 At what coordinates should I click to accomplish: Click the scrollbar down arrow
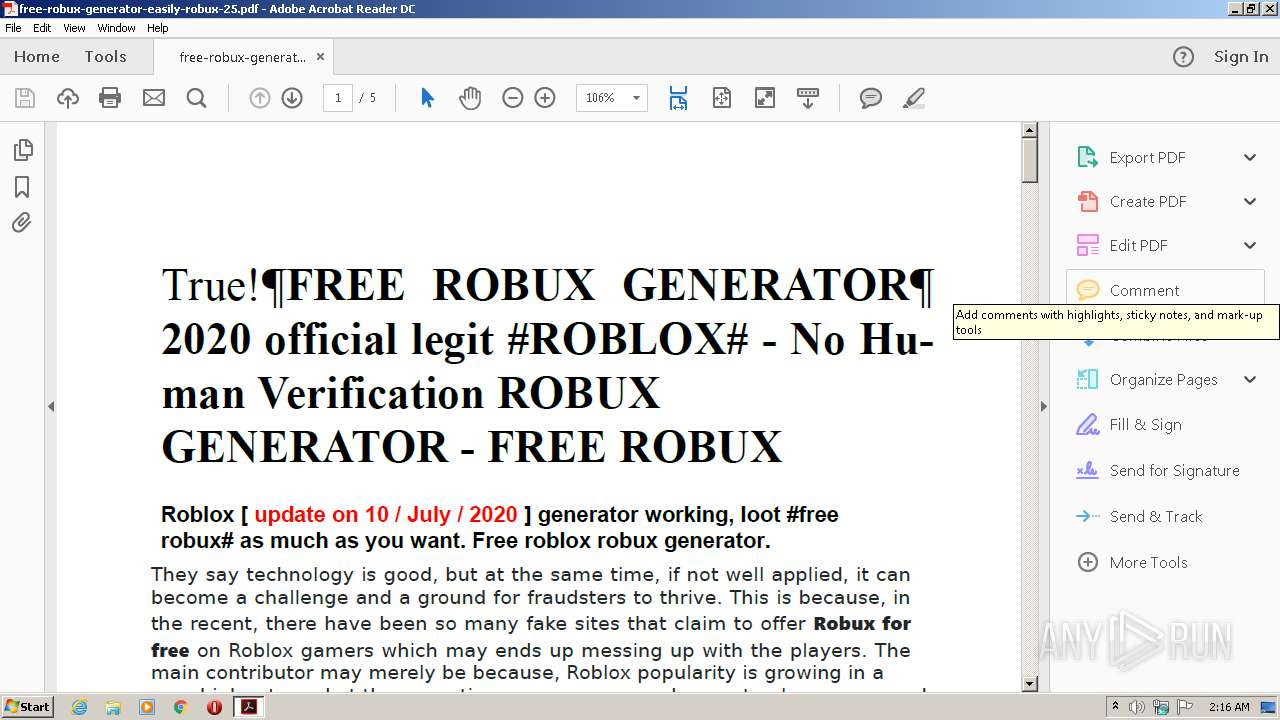point(1030,684)
